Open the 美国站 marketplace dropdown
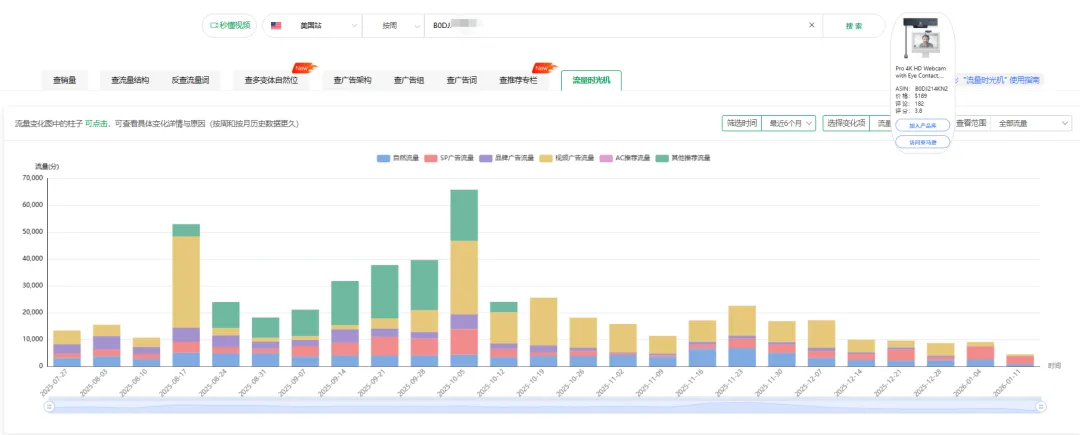1080x435 pixels. (x=313, y=26)
